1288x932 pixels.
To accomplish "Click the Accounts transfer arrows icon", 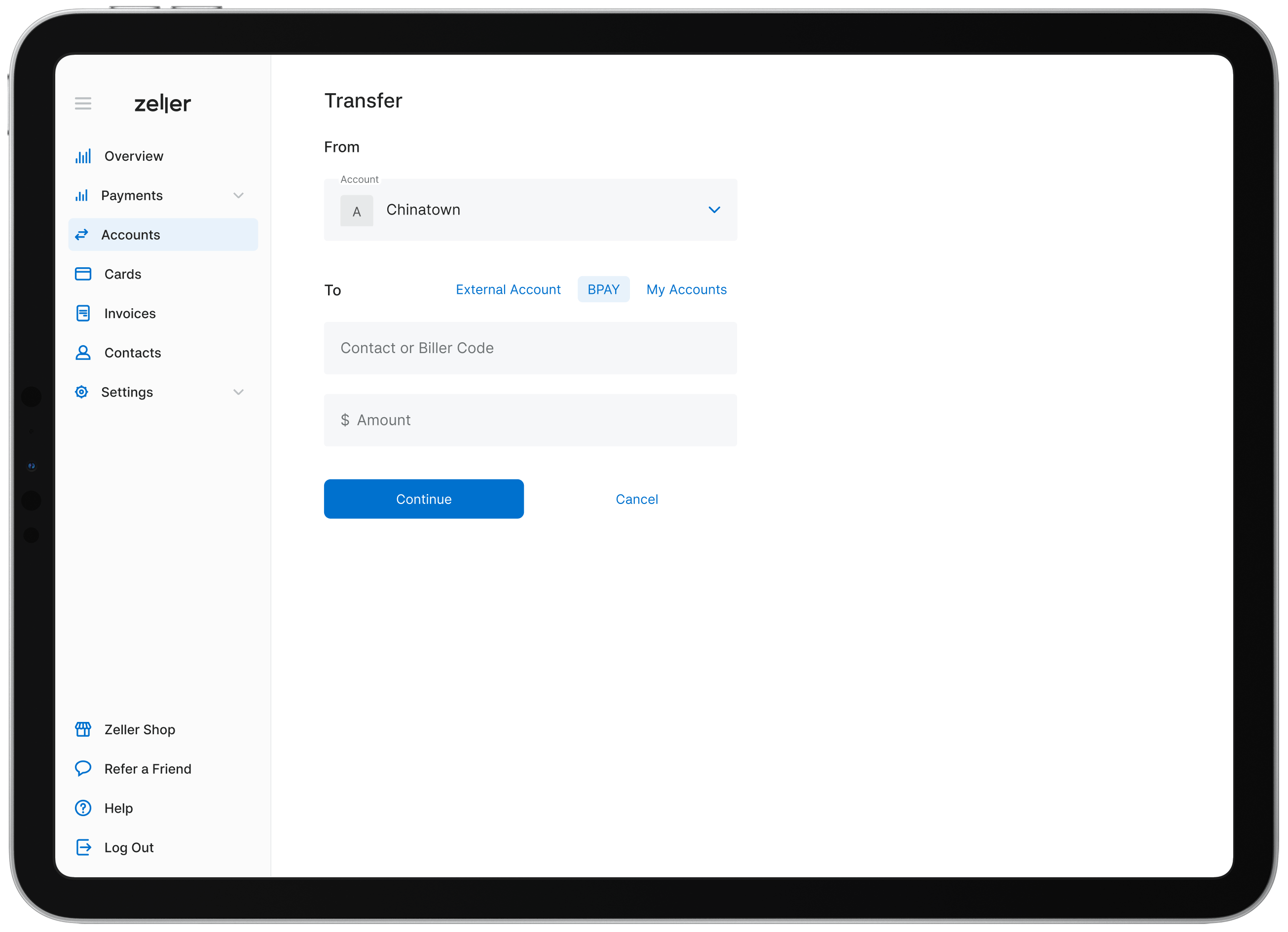I will coord(82,234).
